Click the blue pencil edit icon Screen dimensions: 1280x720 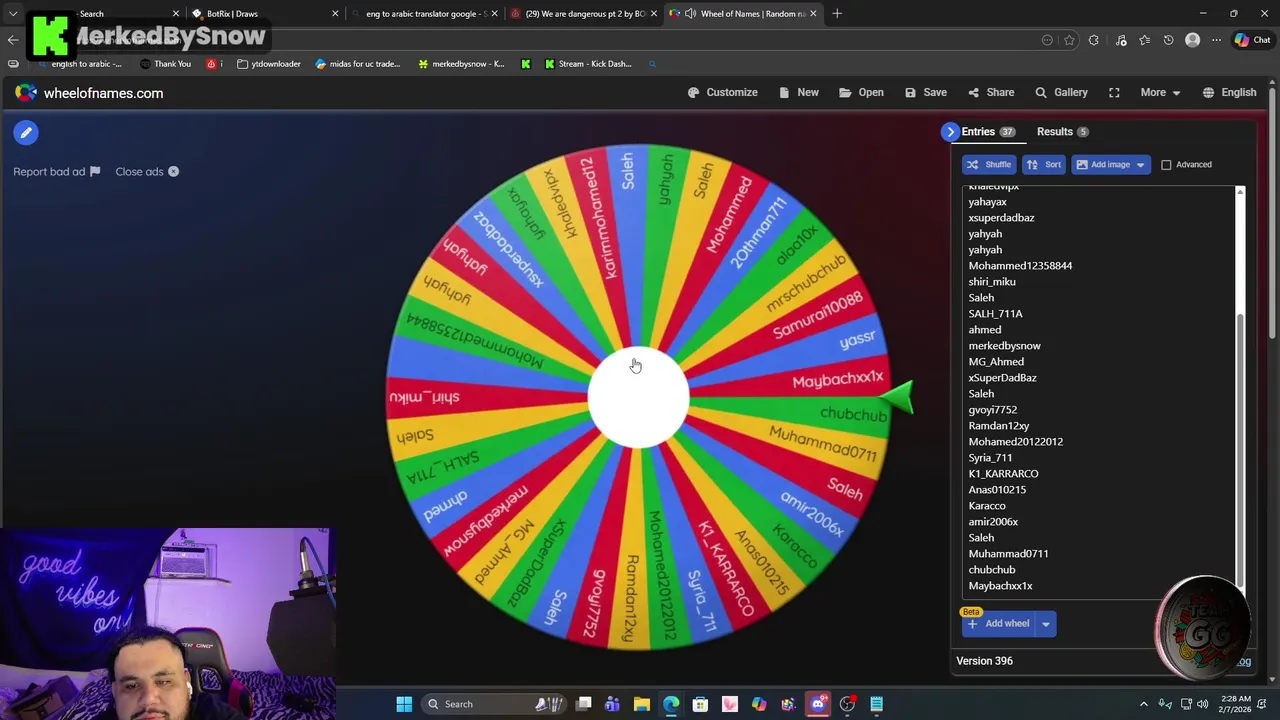pyautogui.click(x=26, y=132)
